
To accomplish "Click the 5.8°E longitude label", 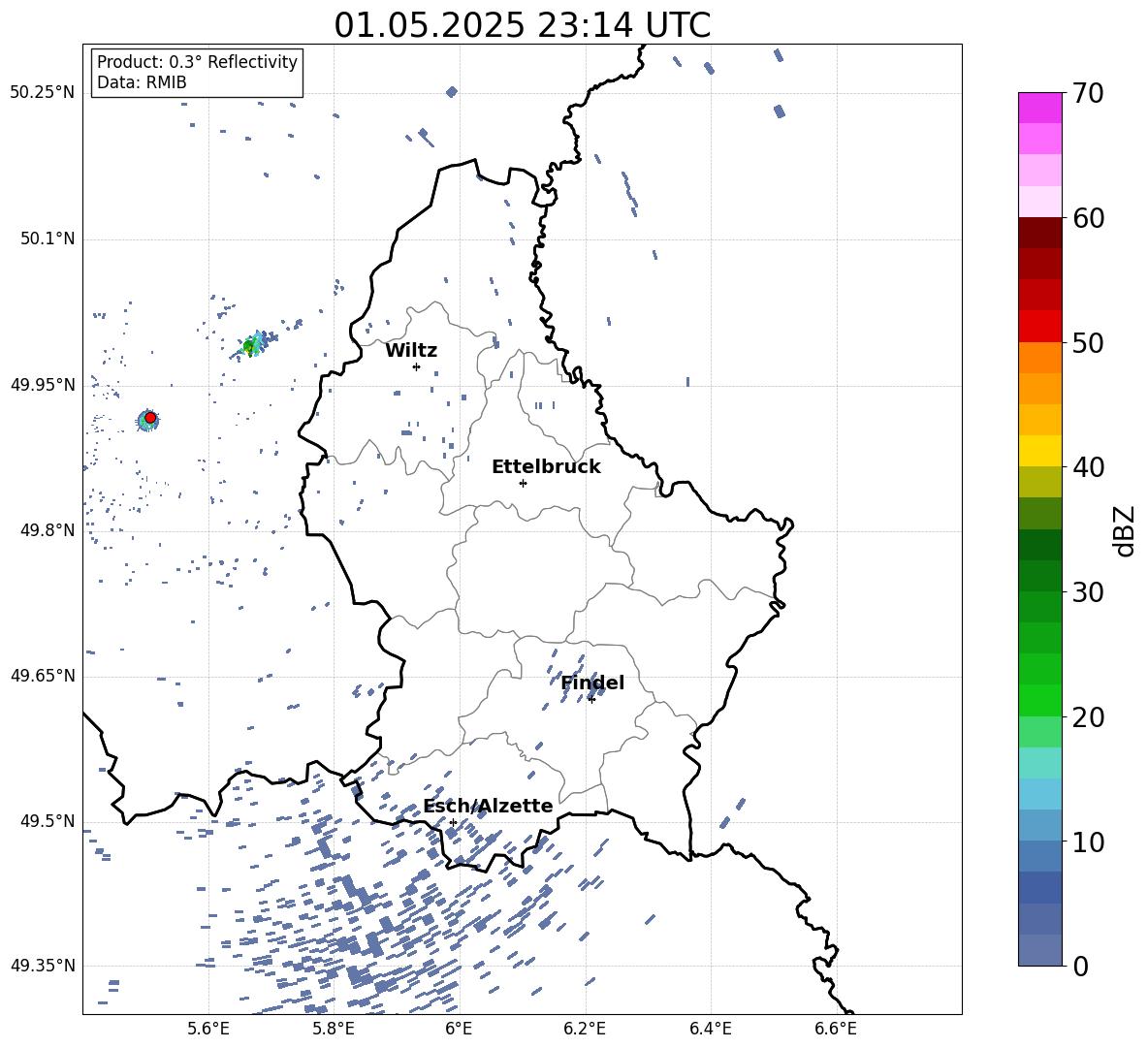I will tap(334, 1029).
